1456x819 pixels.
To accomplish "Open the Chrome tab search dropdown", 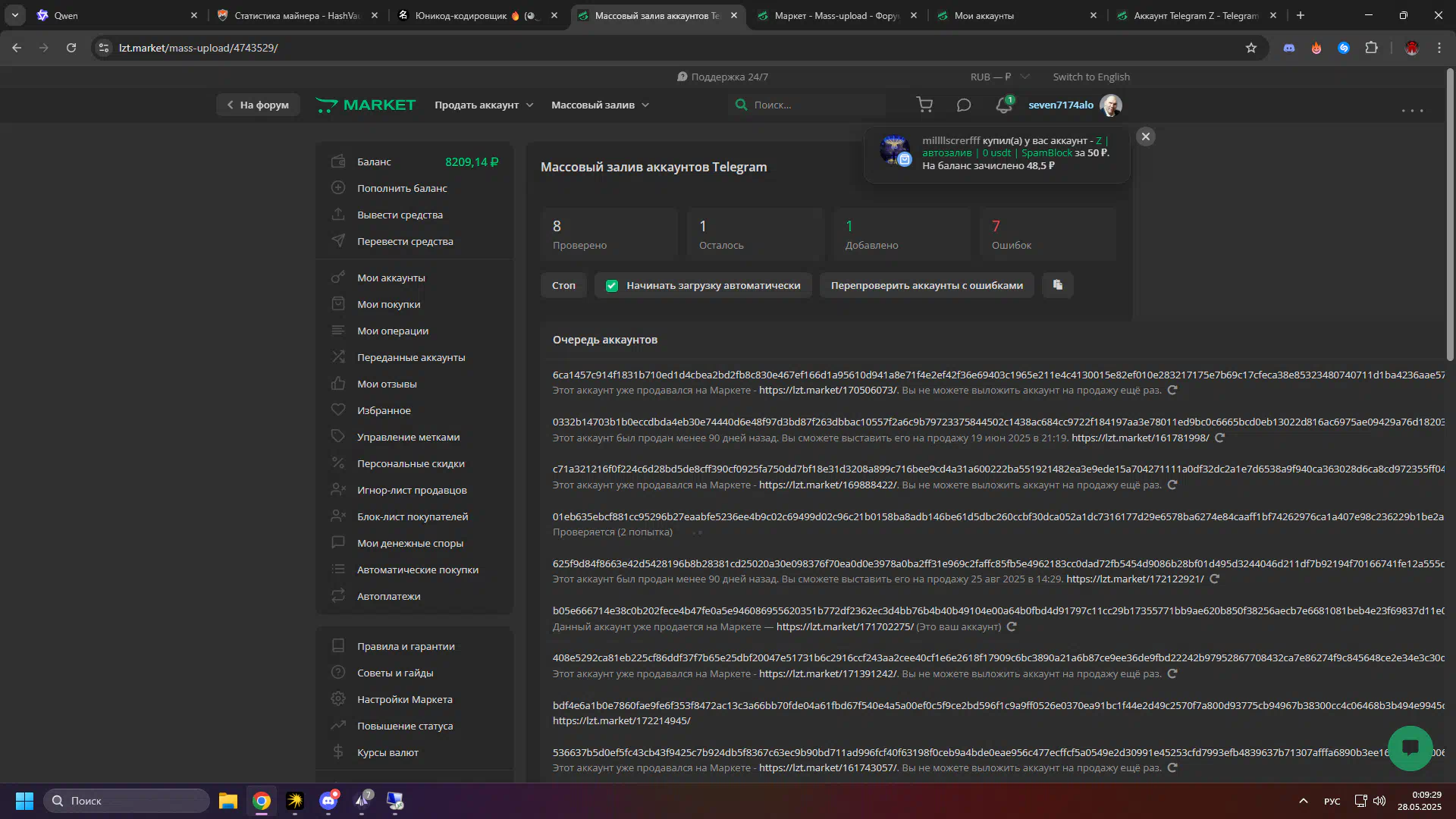I will click(x=15, y=15).
